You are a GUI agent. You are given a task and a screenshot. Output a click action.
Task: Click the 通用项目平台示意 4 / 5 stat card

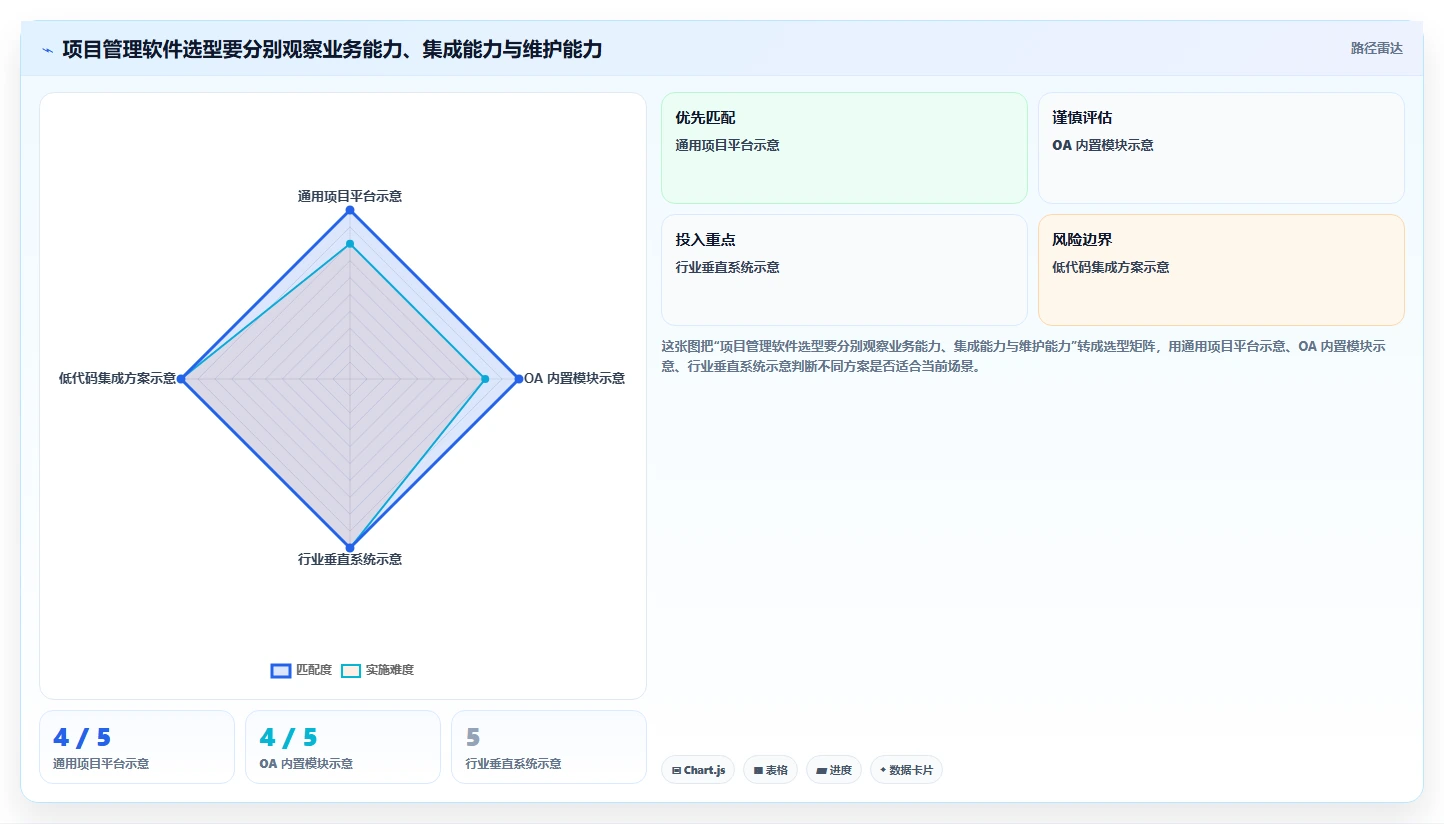tap(137, 747)
